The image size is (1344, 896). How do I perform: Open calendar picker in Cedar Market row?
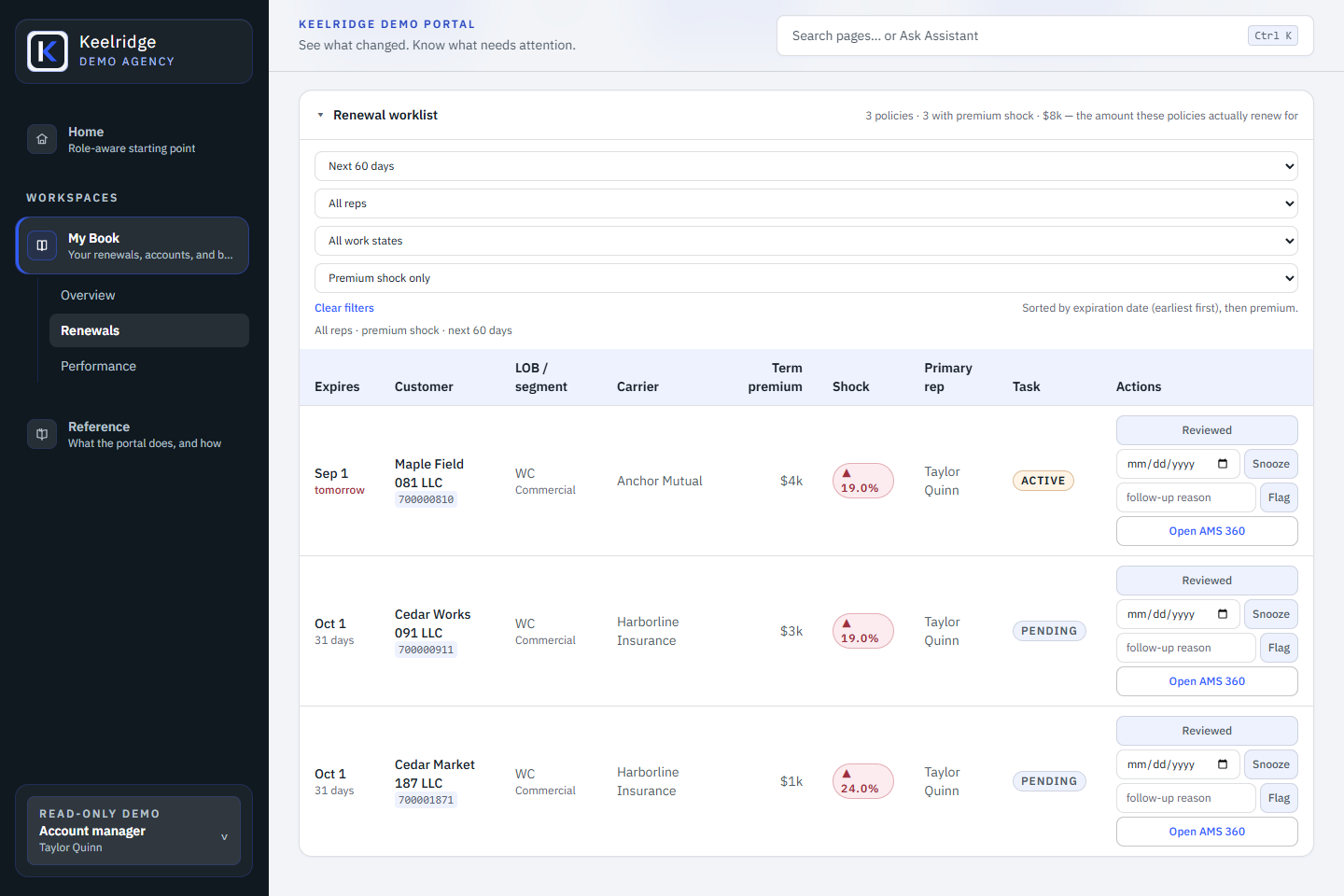pos(1223,764)
